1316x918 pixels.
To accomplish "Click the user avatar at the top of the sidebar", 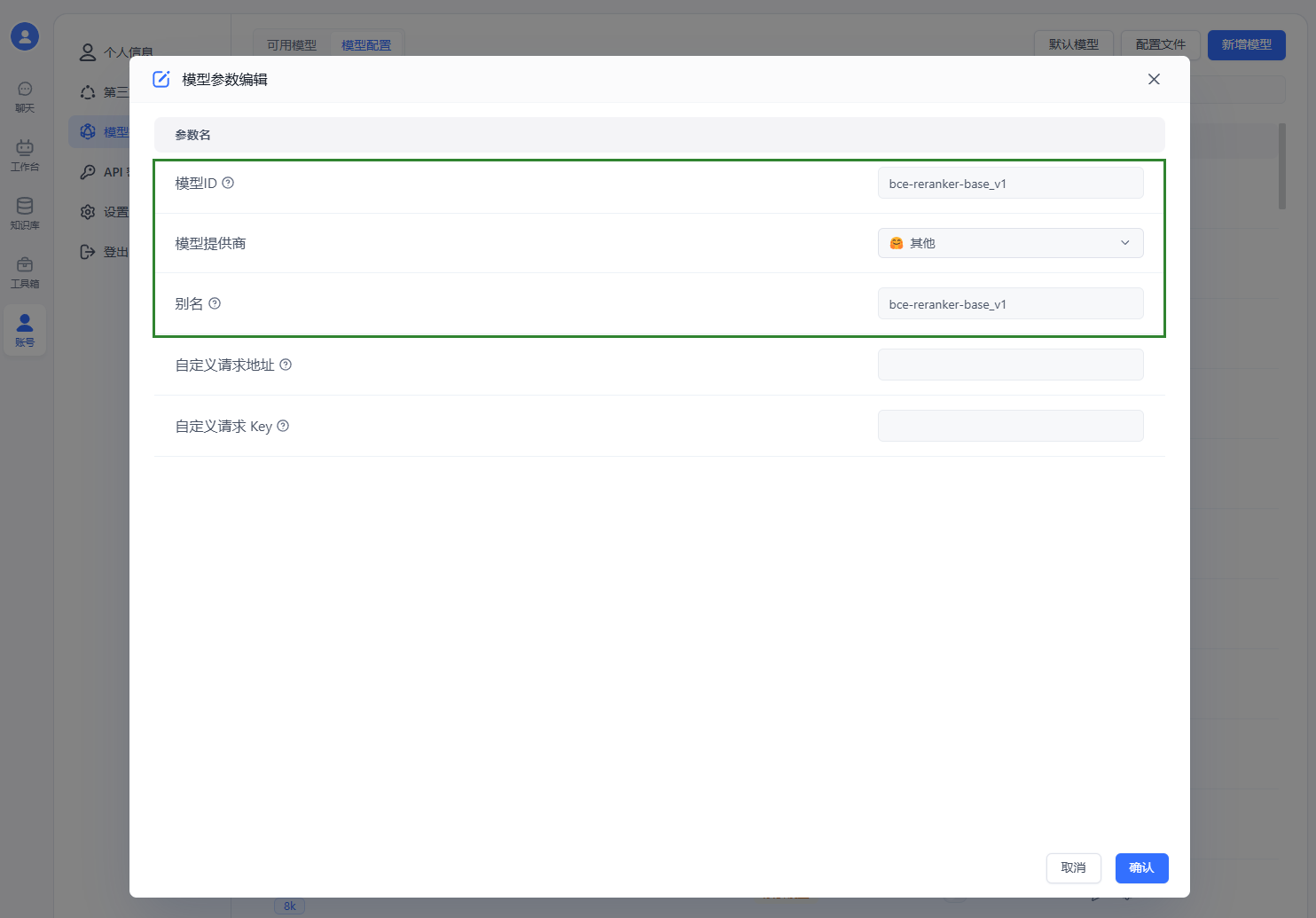I will tap(25, 36).
